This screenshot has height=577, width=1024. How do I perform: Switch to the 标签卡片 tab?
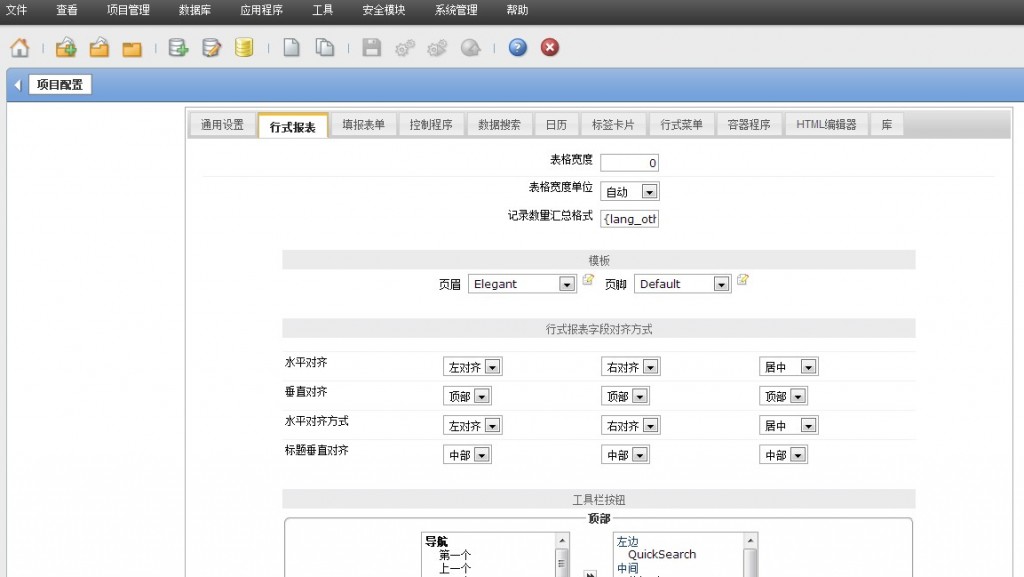click(x=613, y=125)
